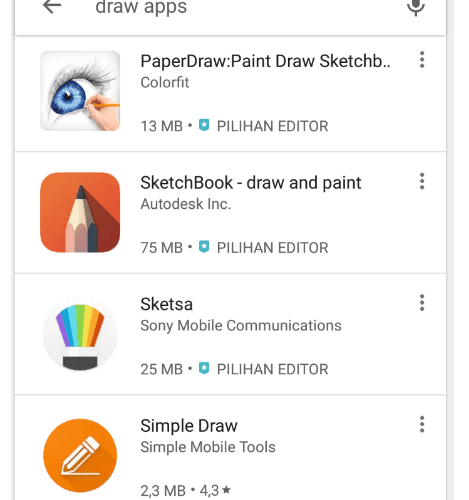Expand the three-dot menu for Sketsa
469x500 pixels.
pyautogui.click(x=422, y=303)
